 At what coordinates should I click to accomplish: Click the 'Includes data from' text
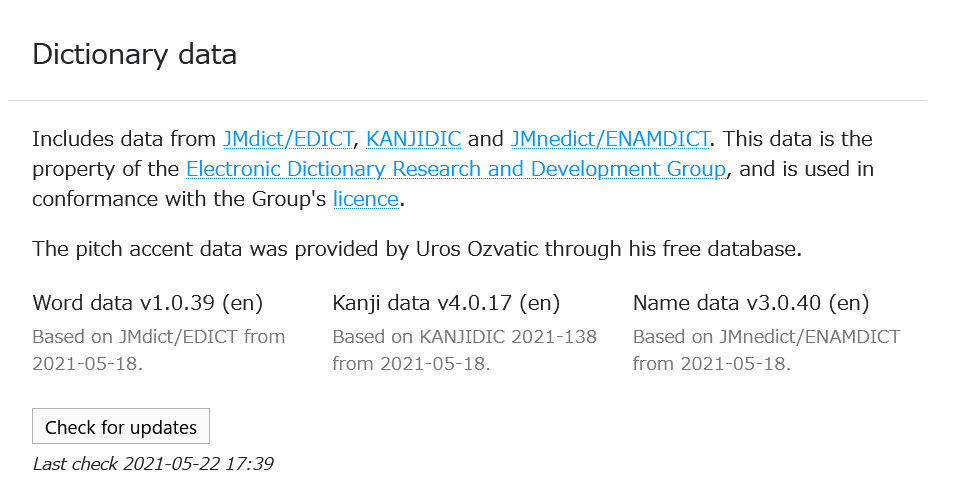click(124, 139)
